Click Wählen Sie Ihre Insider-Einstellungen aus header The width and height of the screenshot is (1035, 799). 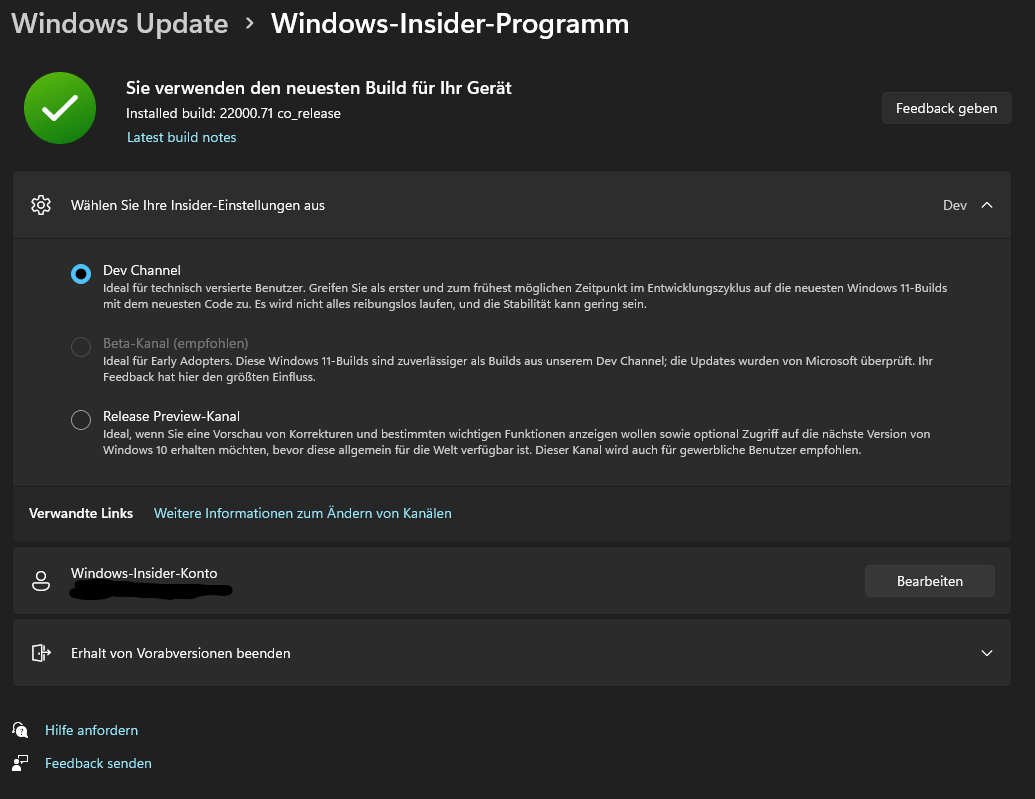pyautogui.click(x=512, y=205)
